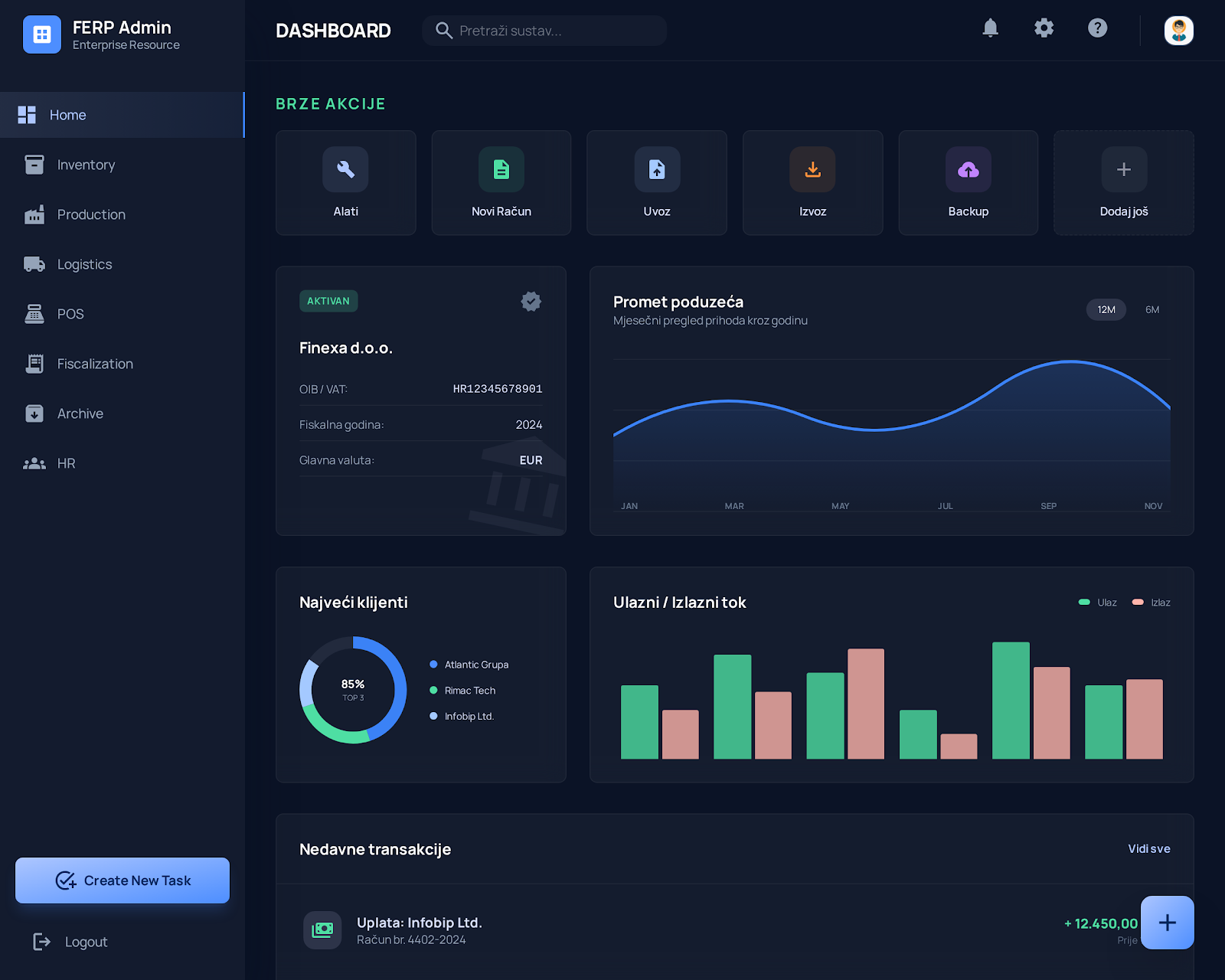Open the Logistics truck icon
This screenshot has width=1225, height=980.
(x=34, y=264)
